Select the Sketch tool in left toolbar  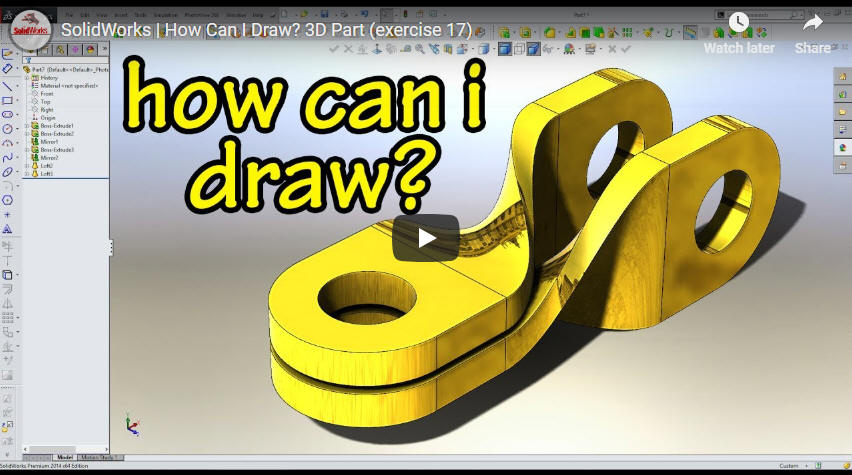pos(7,54)
